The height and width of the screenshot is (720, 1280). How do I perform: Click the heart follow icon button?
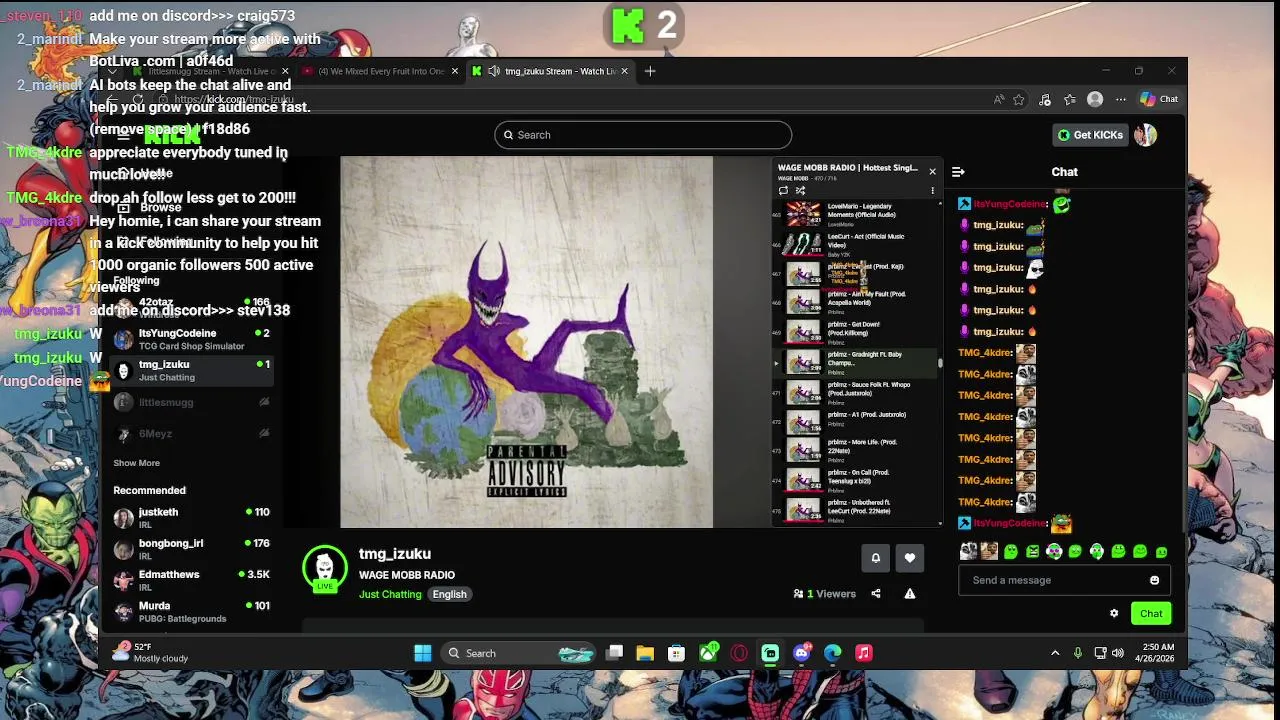[x=909, y=558]
